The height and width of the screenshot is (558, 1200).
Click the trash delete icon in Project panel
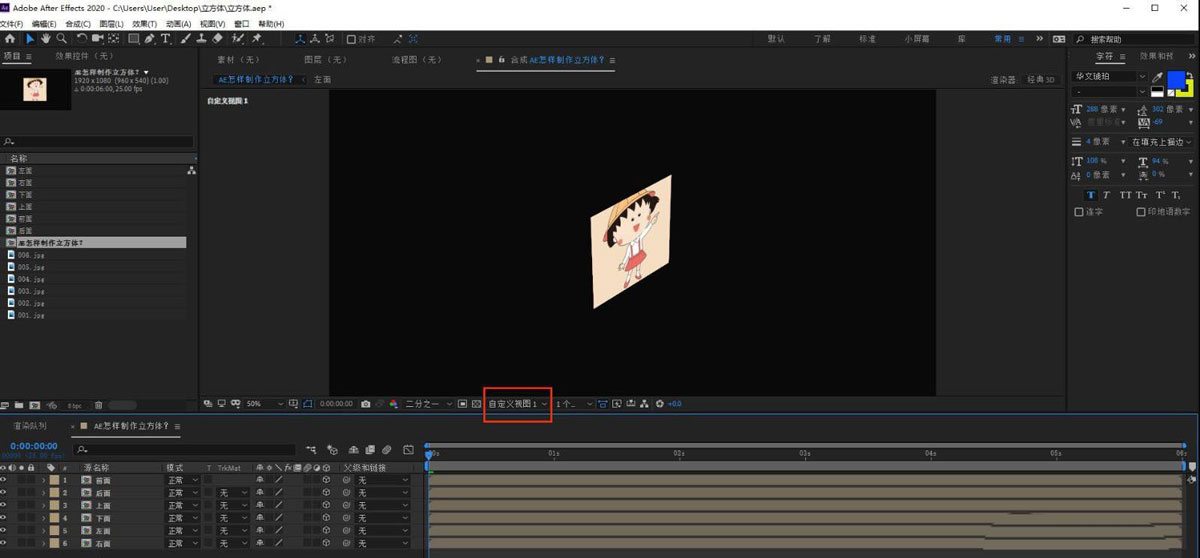(x=98, y=405)
